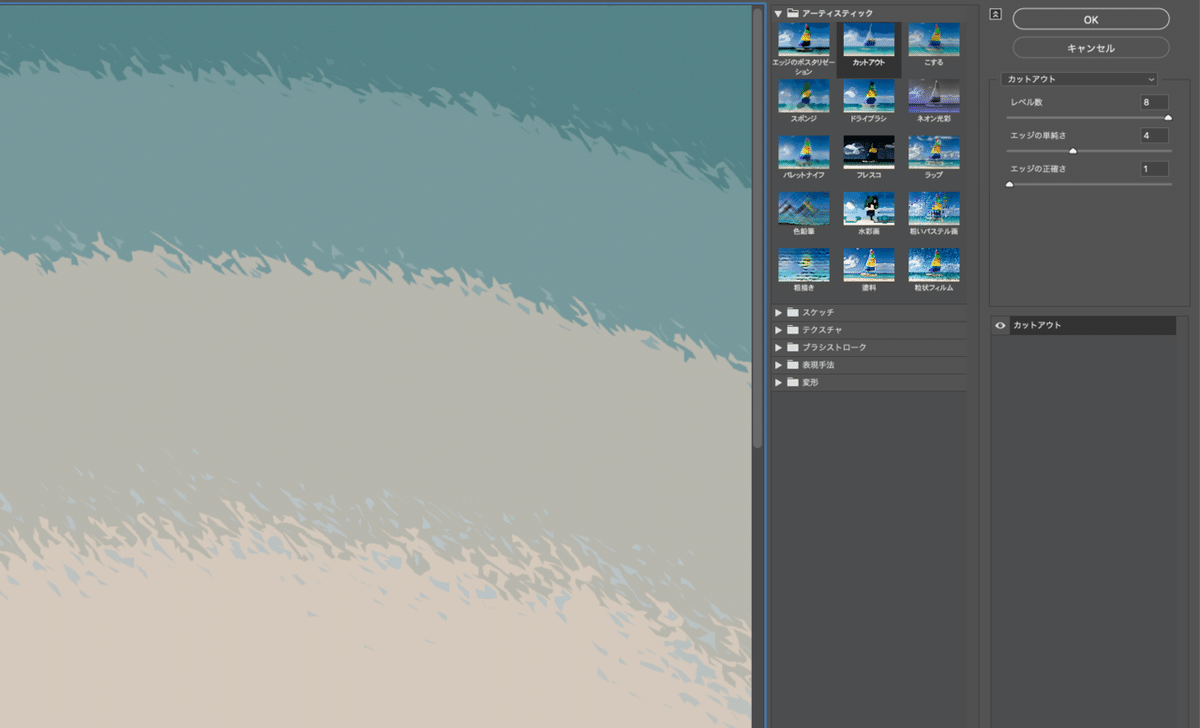Click the OK button
1200x728 pixels.
click(x=1091, y=19)
